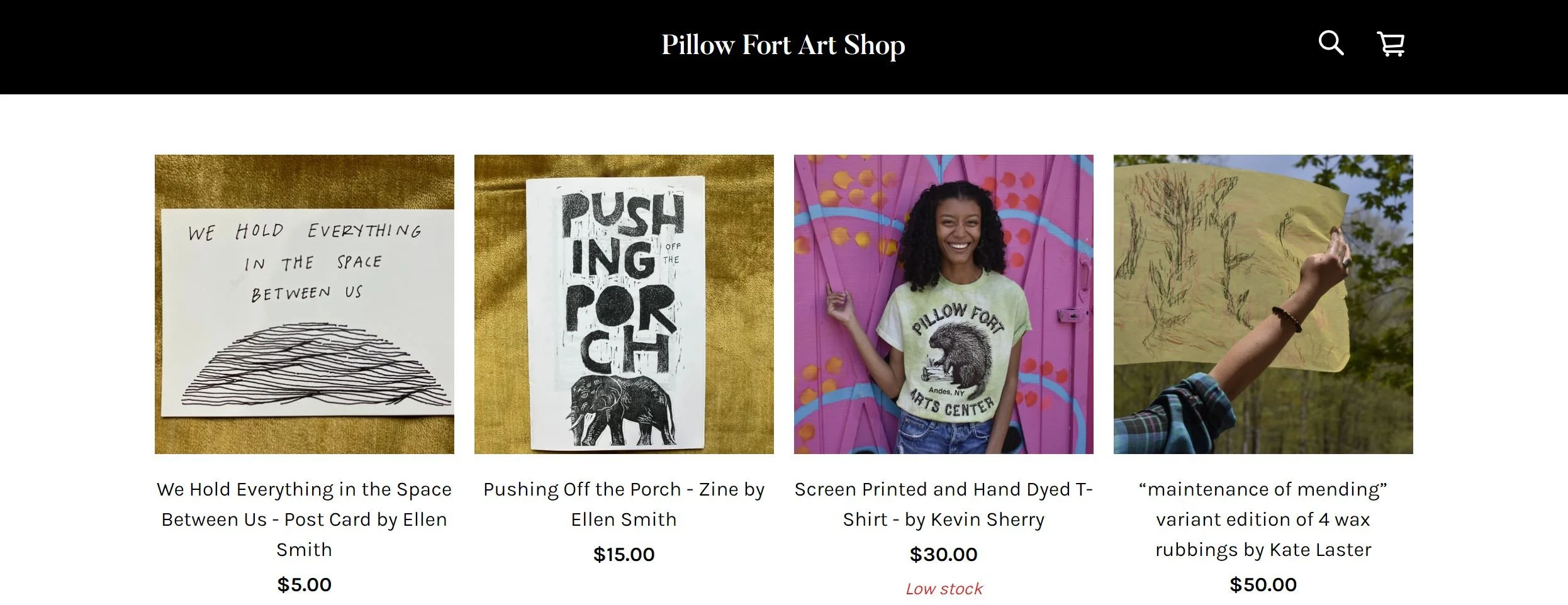Click the $15.00 zine price
The width and height of the screenshot is (1568, 605).
click(624, 555)
